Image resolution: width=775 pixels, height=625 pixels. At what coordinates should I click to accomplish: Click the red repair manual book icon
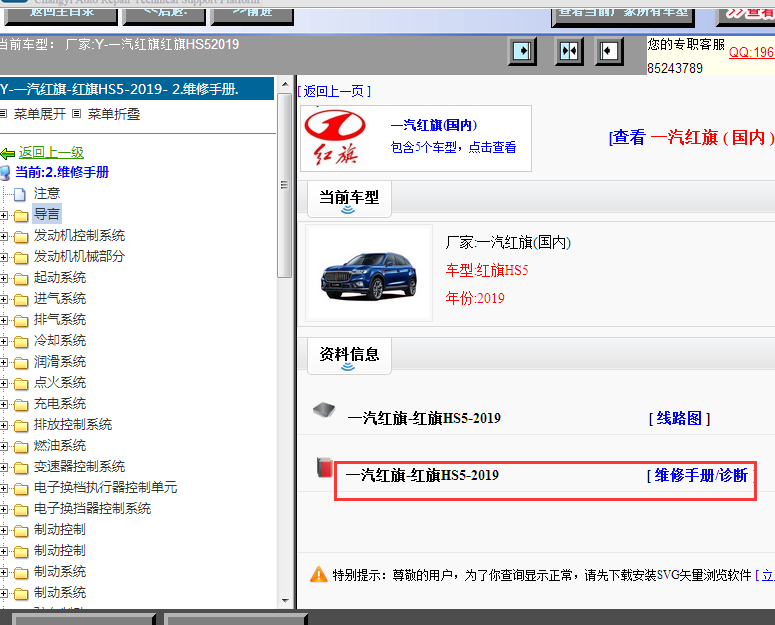(x=324, y=467)
